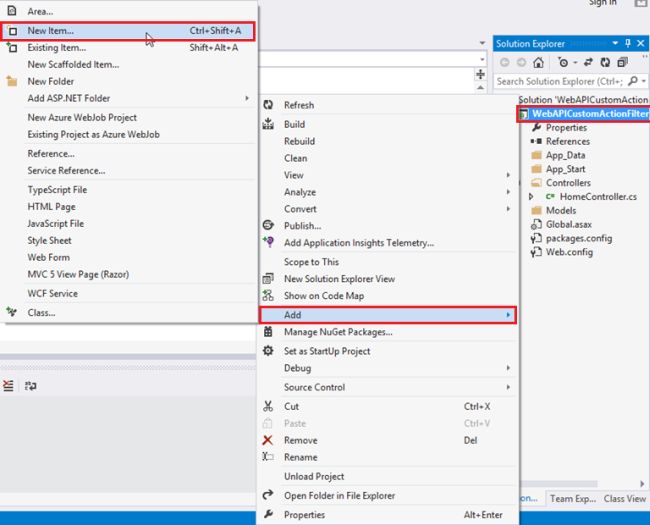The width and height of the screenshot is (650, 525).
Task: Choose Web Form entry
Action: point(128,258)
